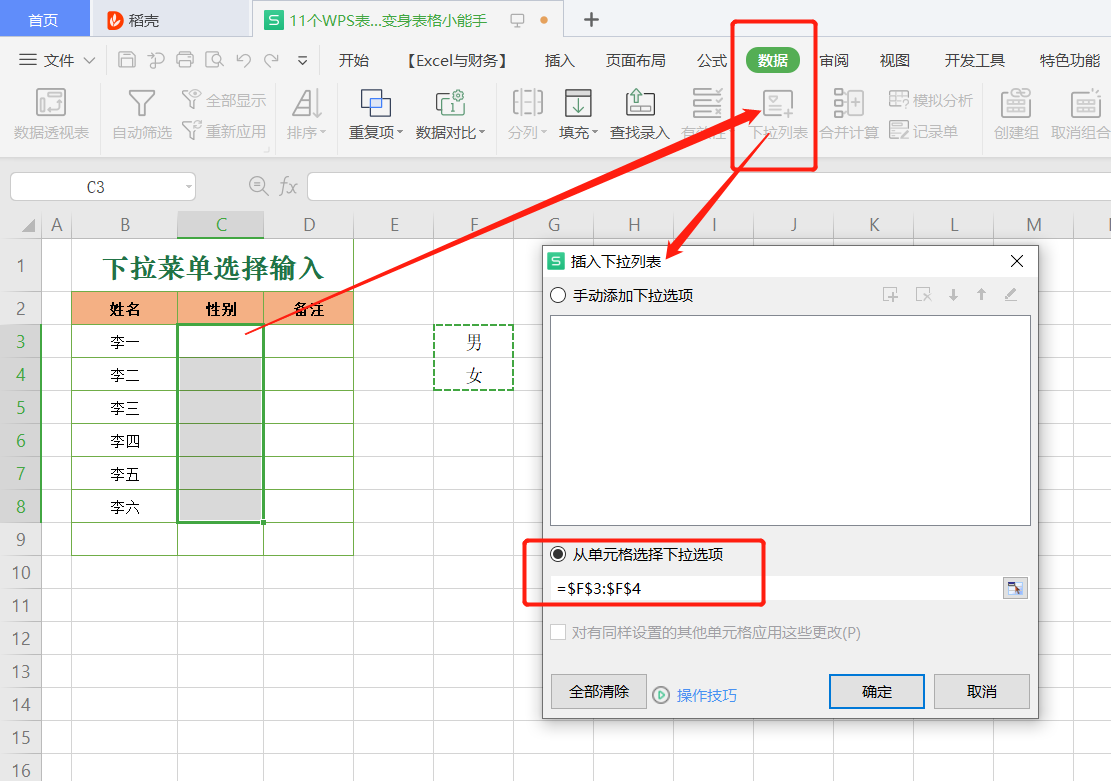Click the delete option icon in dialog
Image resolution: width=1111 pixels, height=781 pixels.
[923, 295]
